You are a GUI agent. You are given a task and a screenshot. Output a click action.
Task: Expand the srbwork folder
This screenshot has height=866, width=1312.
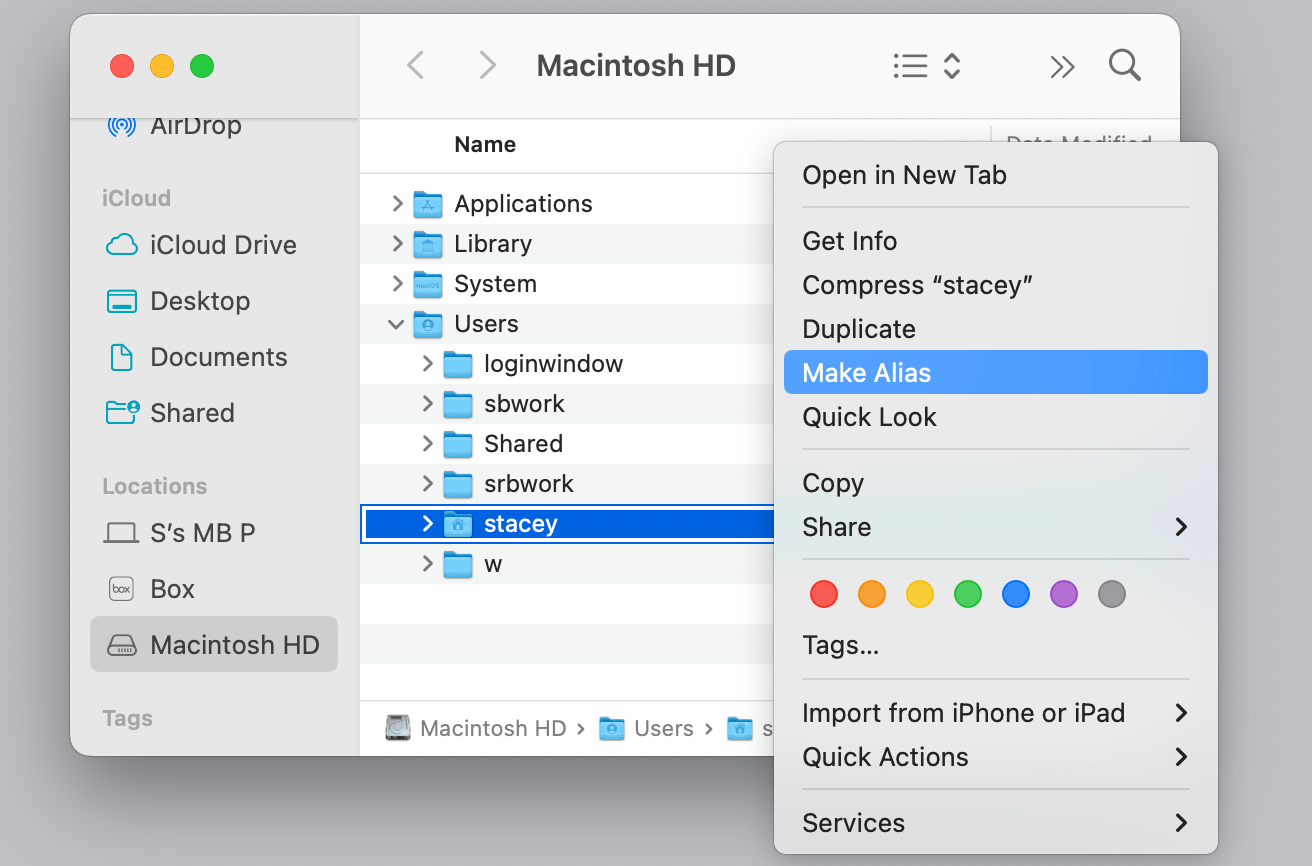point(427,484)
